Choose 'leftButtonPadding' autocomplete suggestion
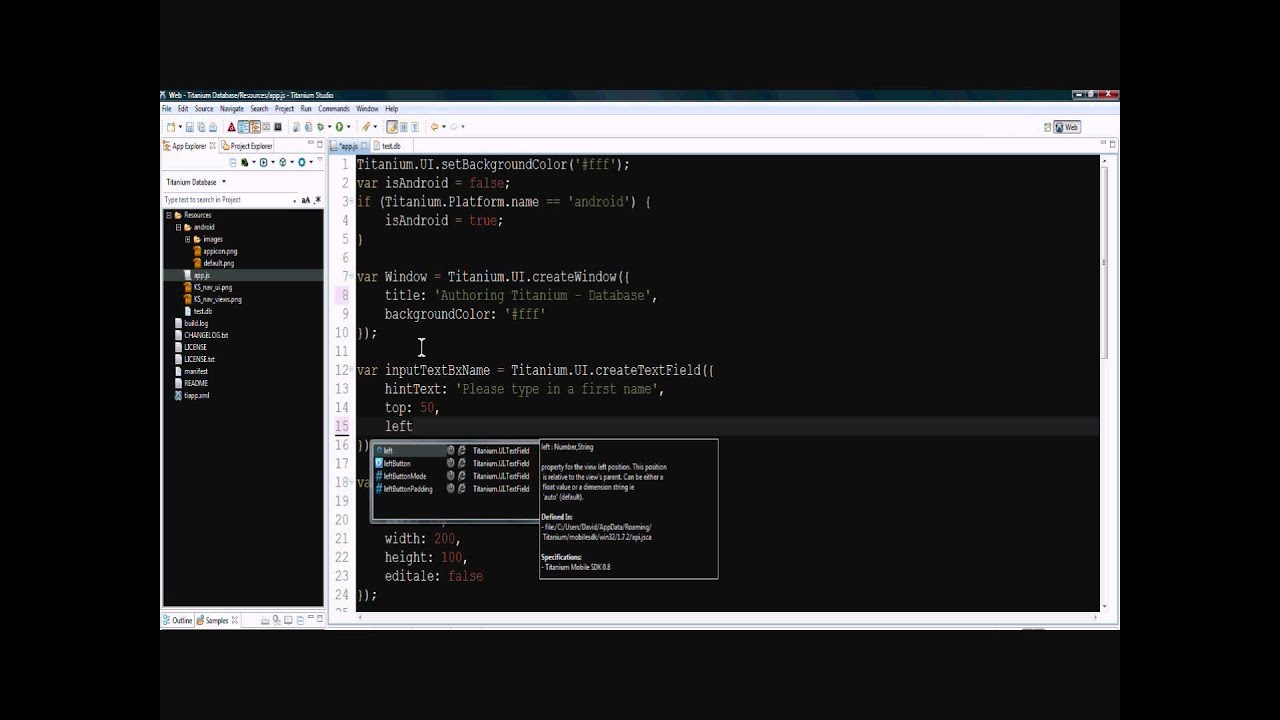 click(455, 489)
